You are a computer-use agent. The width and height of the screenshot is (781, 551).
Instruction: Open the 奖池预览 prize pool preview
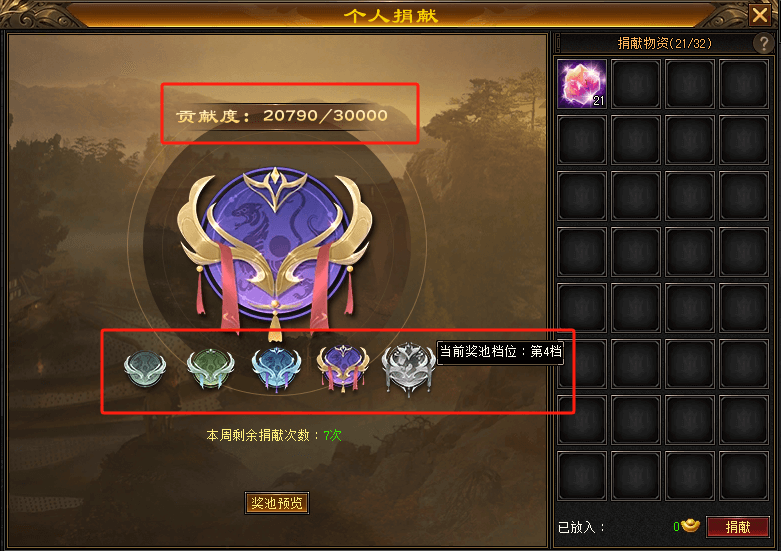tap(276, 503)
